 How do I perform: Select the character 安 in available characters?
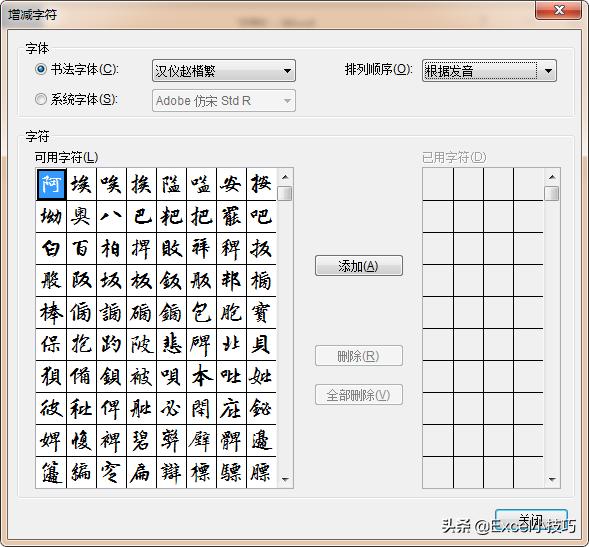[231, 184]
